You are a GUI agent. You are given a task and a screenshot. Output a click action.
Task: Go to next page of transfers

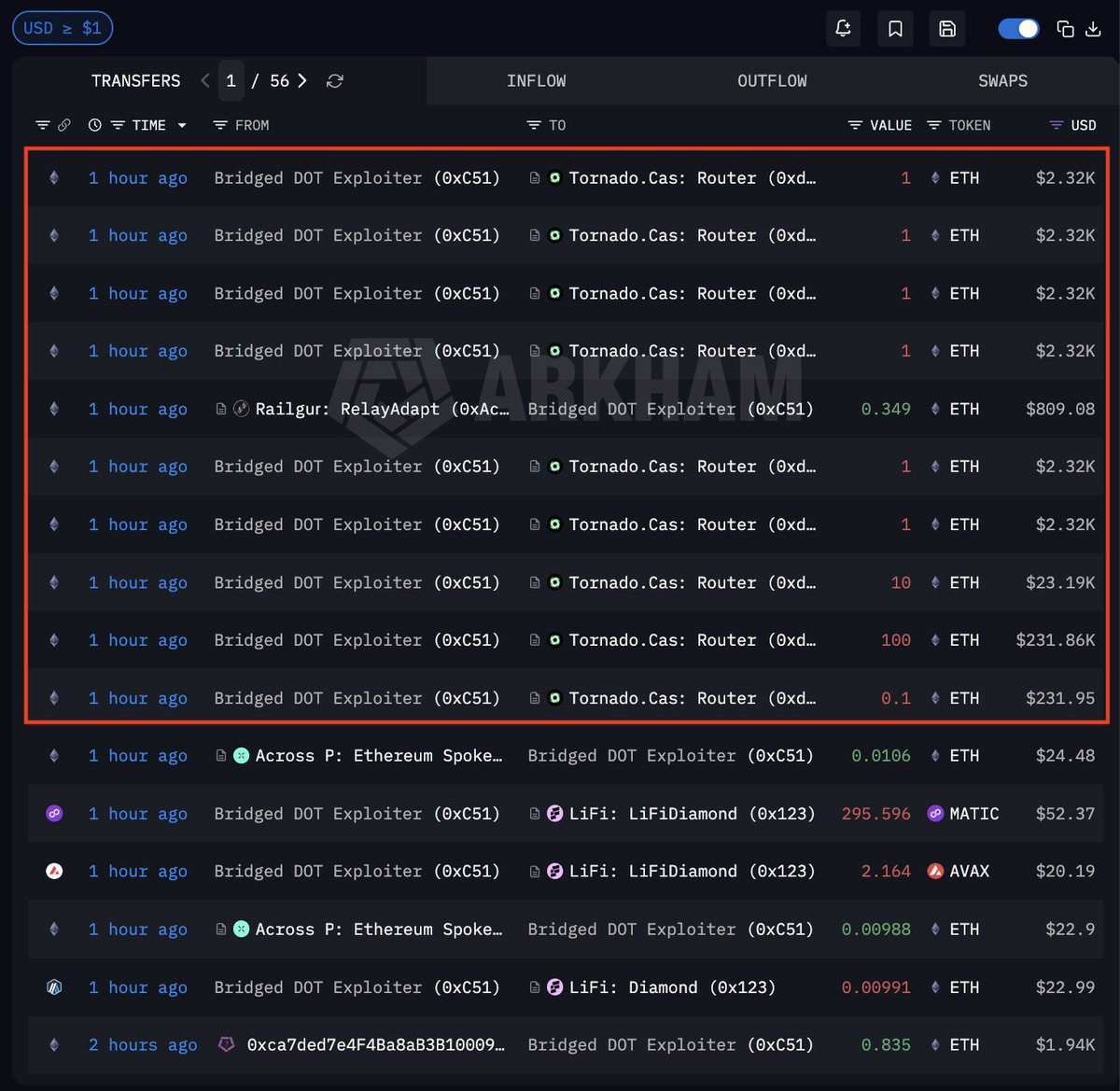click(301, 81)
